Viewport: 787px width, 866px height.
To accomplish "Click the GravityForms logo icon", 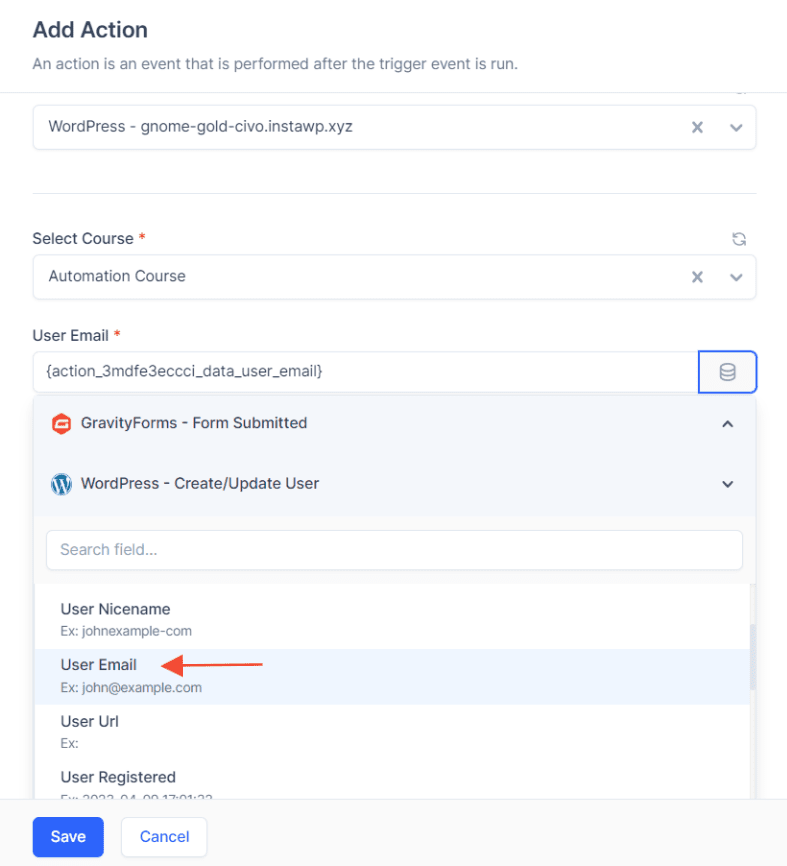I will [61, 424].
